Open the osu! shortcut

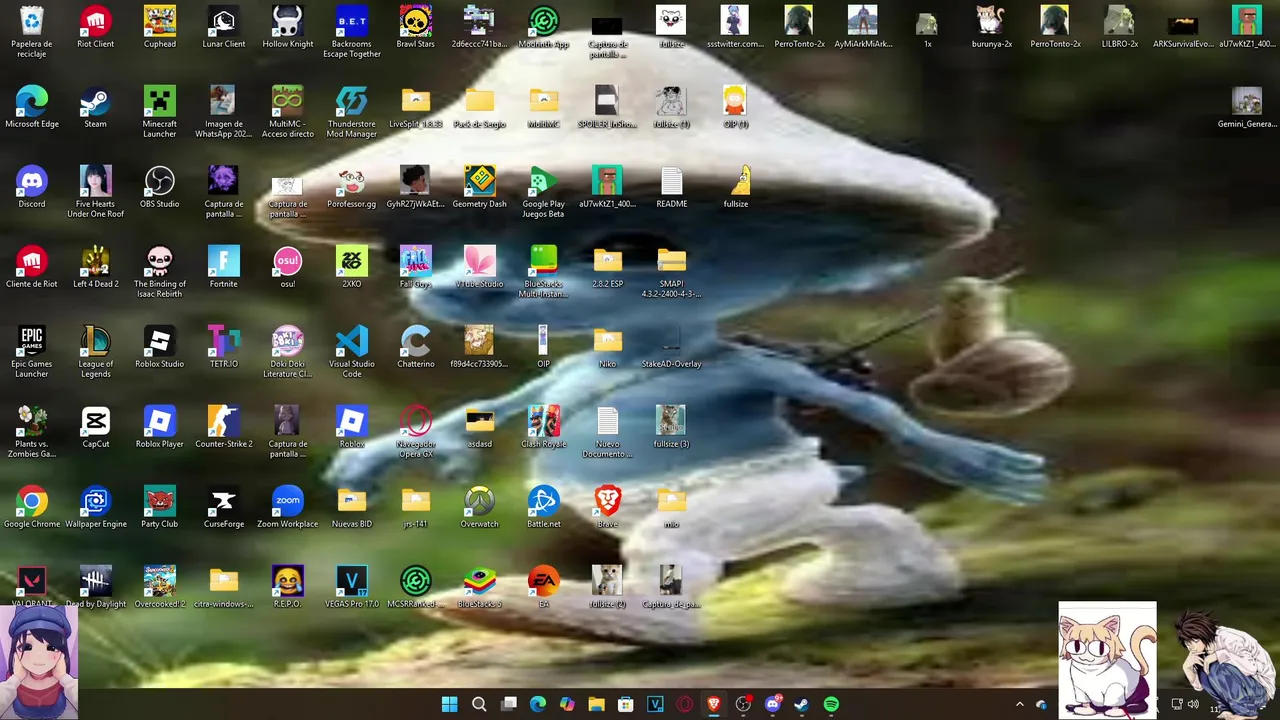pyautogui.click(x=288, y=267)
